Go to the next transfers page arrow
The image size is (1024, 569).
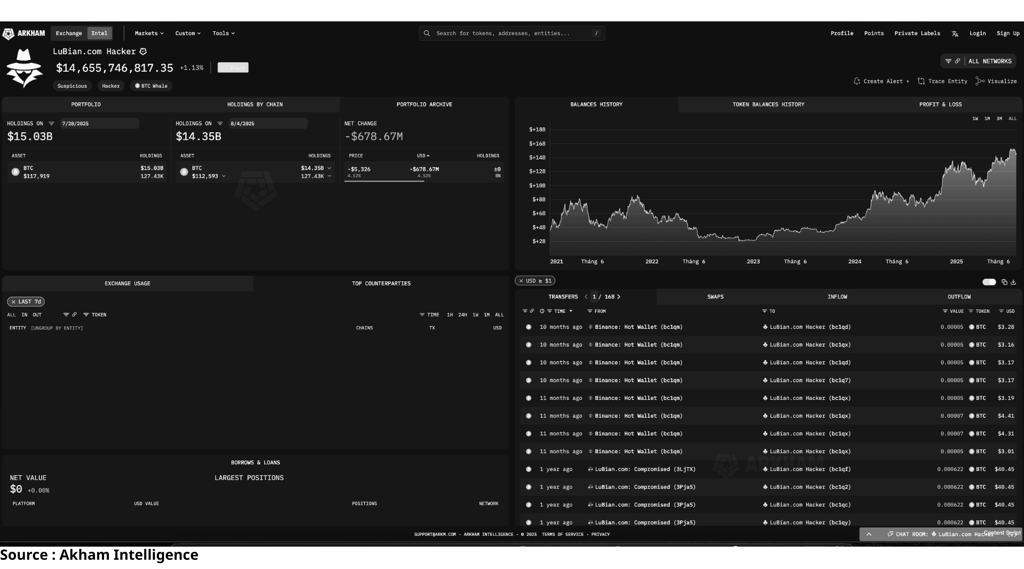[x=618, y=297]
